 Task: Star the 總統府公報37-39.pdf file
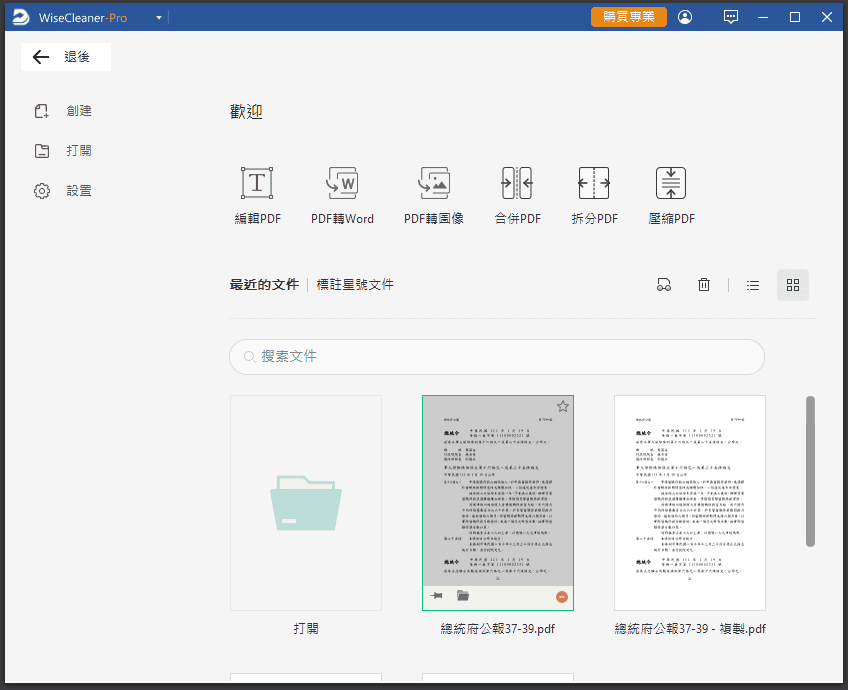click(563, 406)
